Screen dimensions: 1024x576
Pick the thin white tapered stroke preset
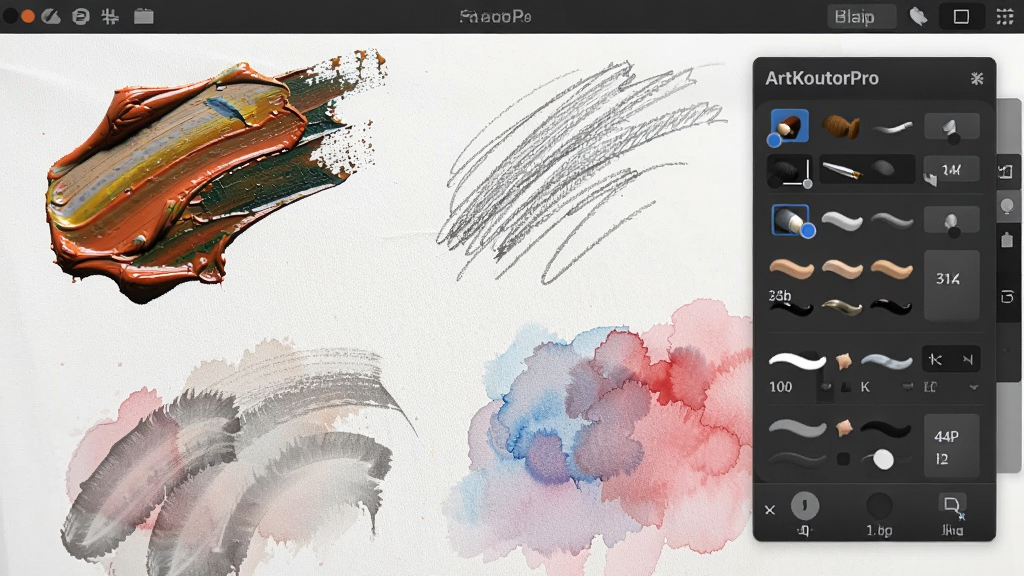(892, 127)
